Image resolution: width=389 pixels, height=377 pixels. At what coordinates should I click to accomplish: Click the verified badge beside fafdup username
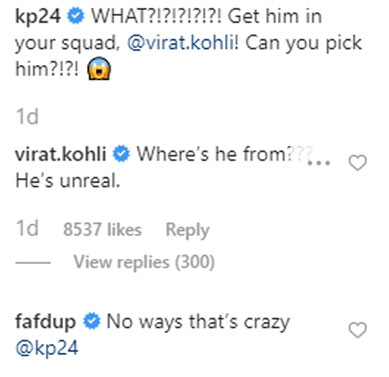tap(92, 322)
